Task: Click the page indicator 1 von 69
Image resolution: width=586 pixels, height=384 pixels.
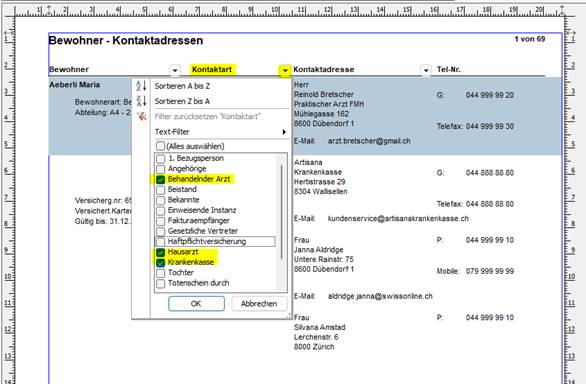Action: (530, 39)
